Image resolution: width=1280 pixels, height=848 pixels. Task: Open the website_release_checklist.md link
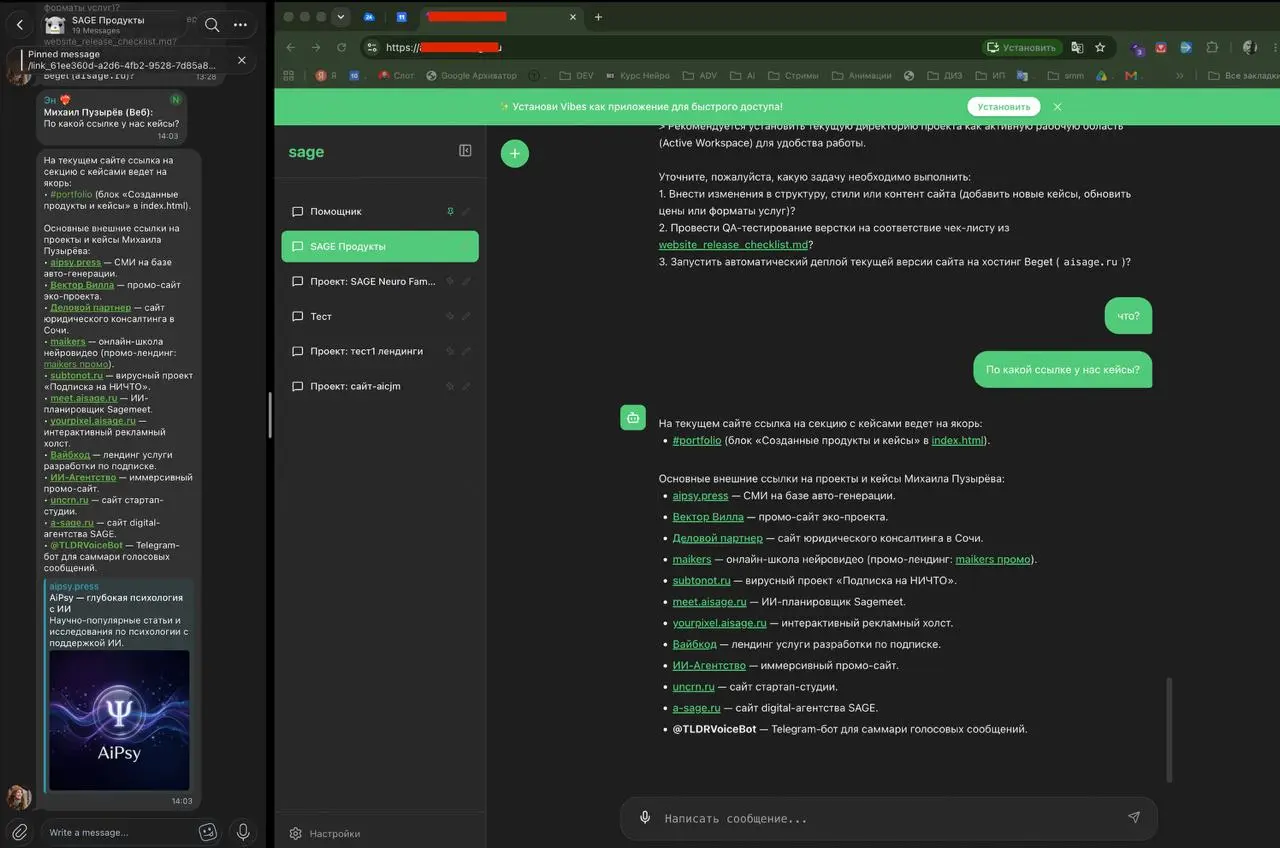(x=733, y=244)
